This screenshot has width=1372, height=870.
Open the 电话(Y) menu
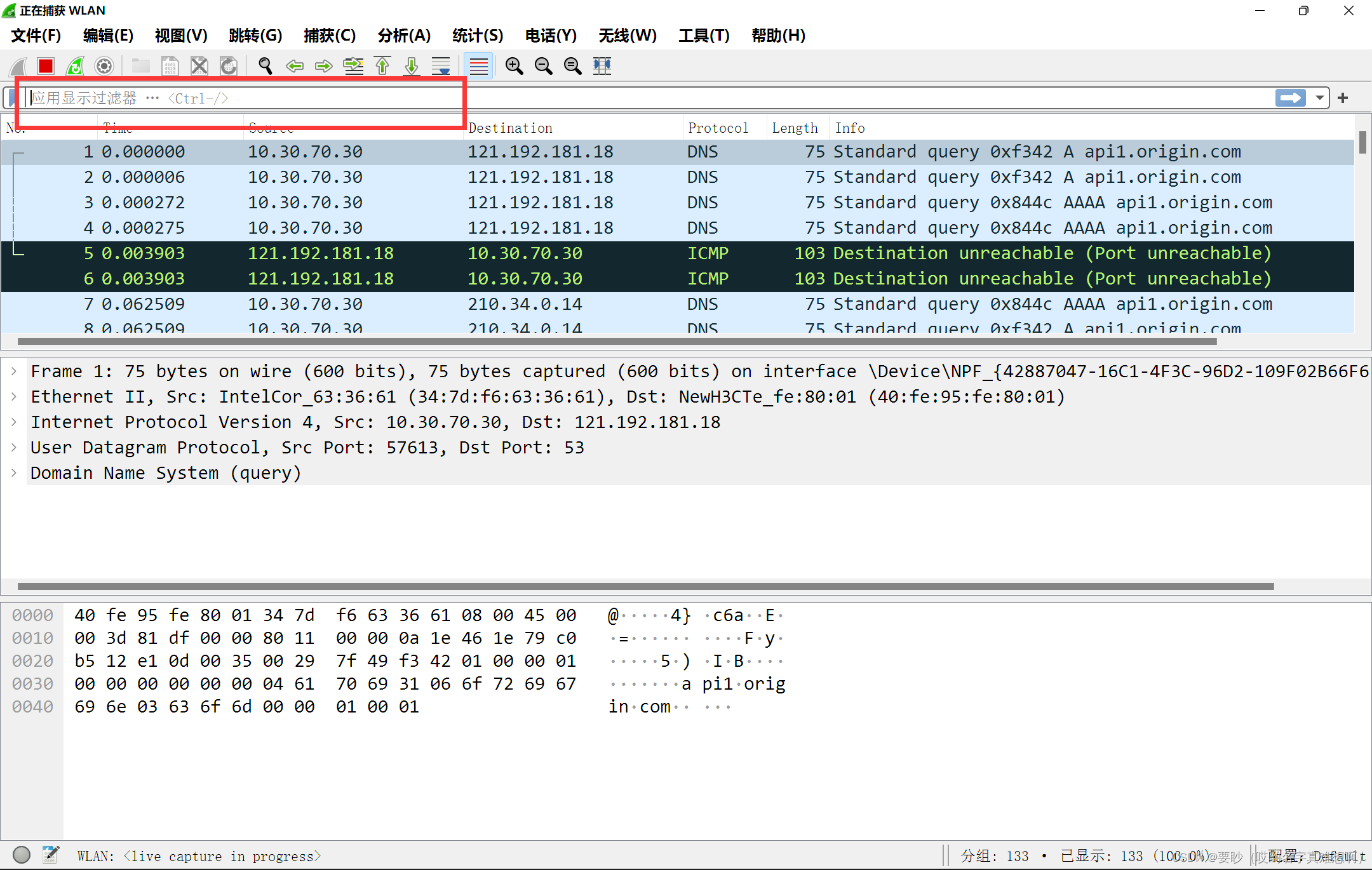coord(551,36)
